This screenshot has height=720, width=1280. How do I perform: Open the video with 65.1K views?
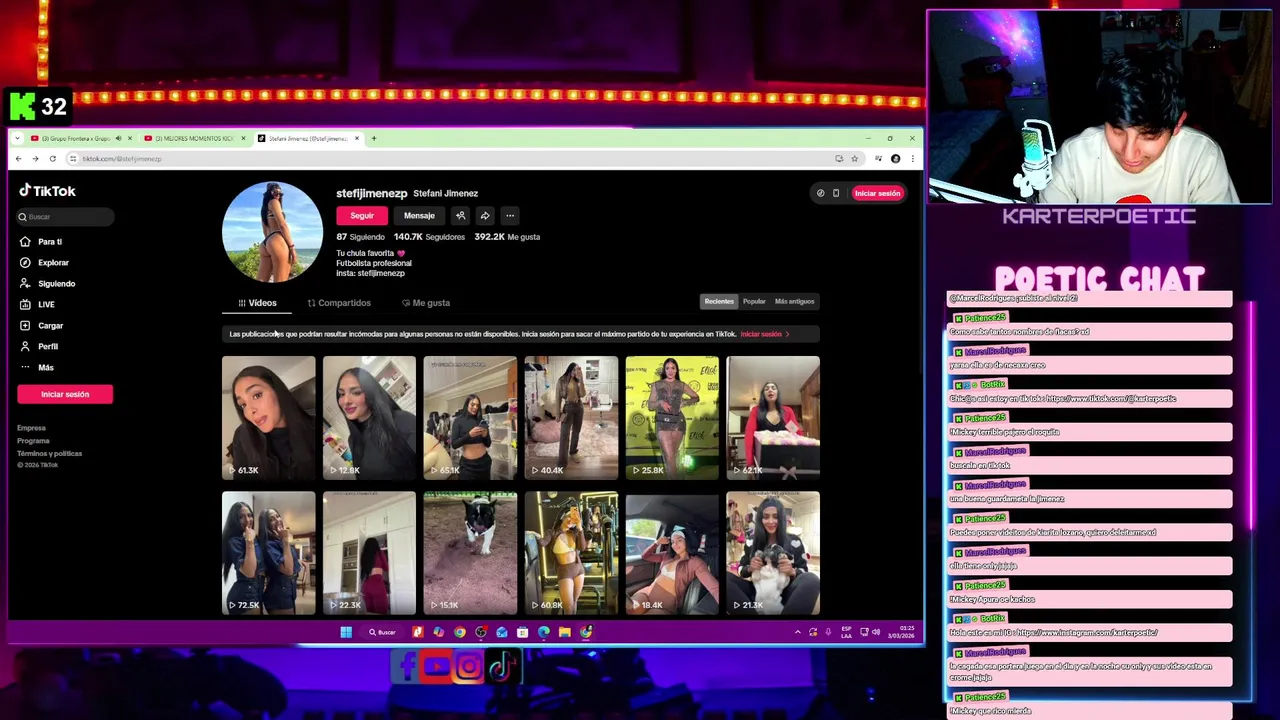(x=470, y=417)
